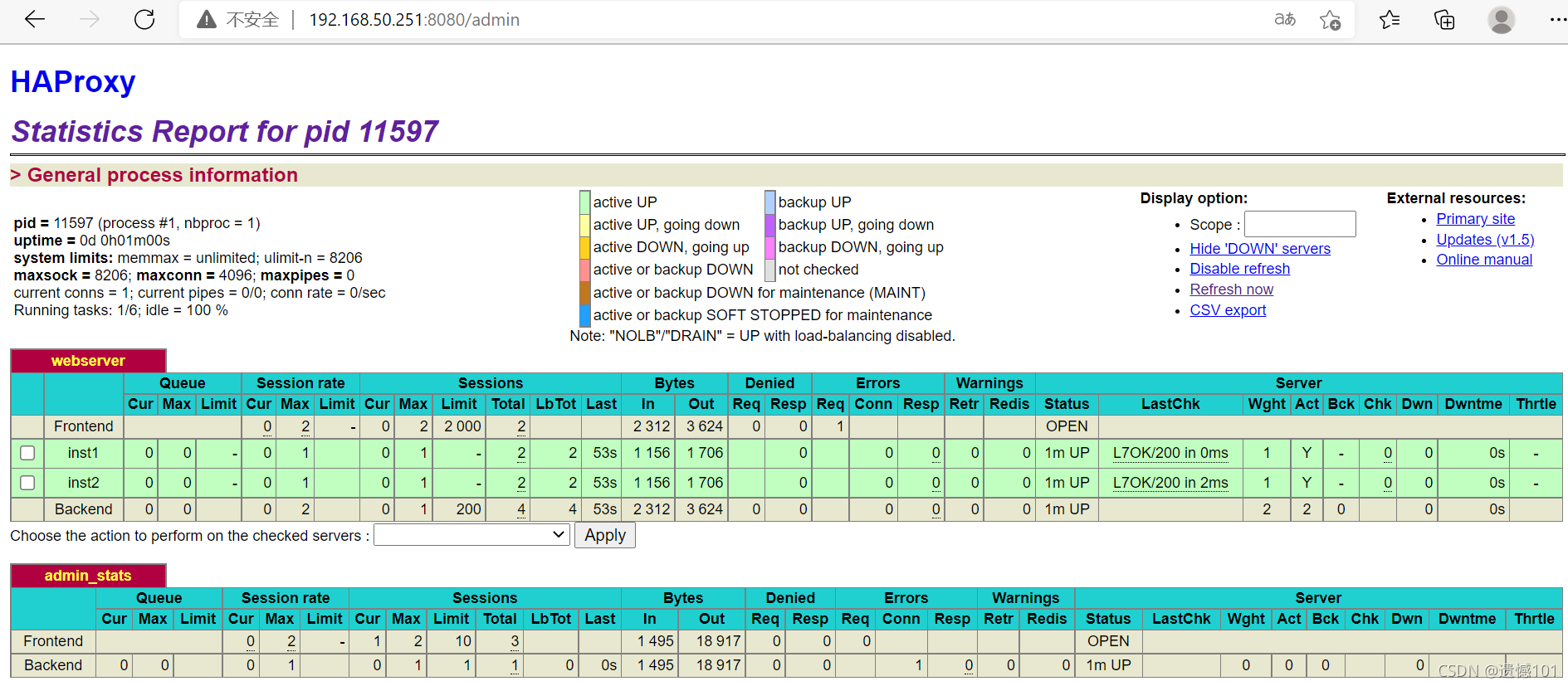Click 'Statistics Report for pid 11597' heading
This screenshot has height=686, width=1568.
click(225, 131)
